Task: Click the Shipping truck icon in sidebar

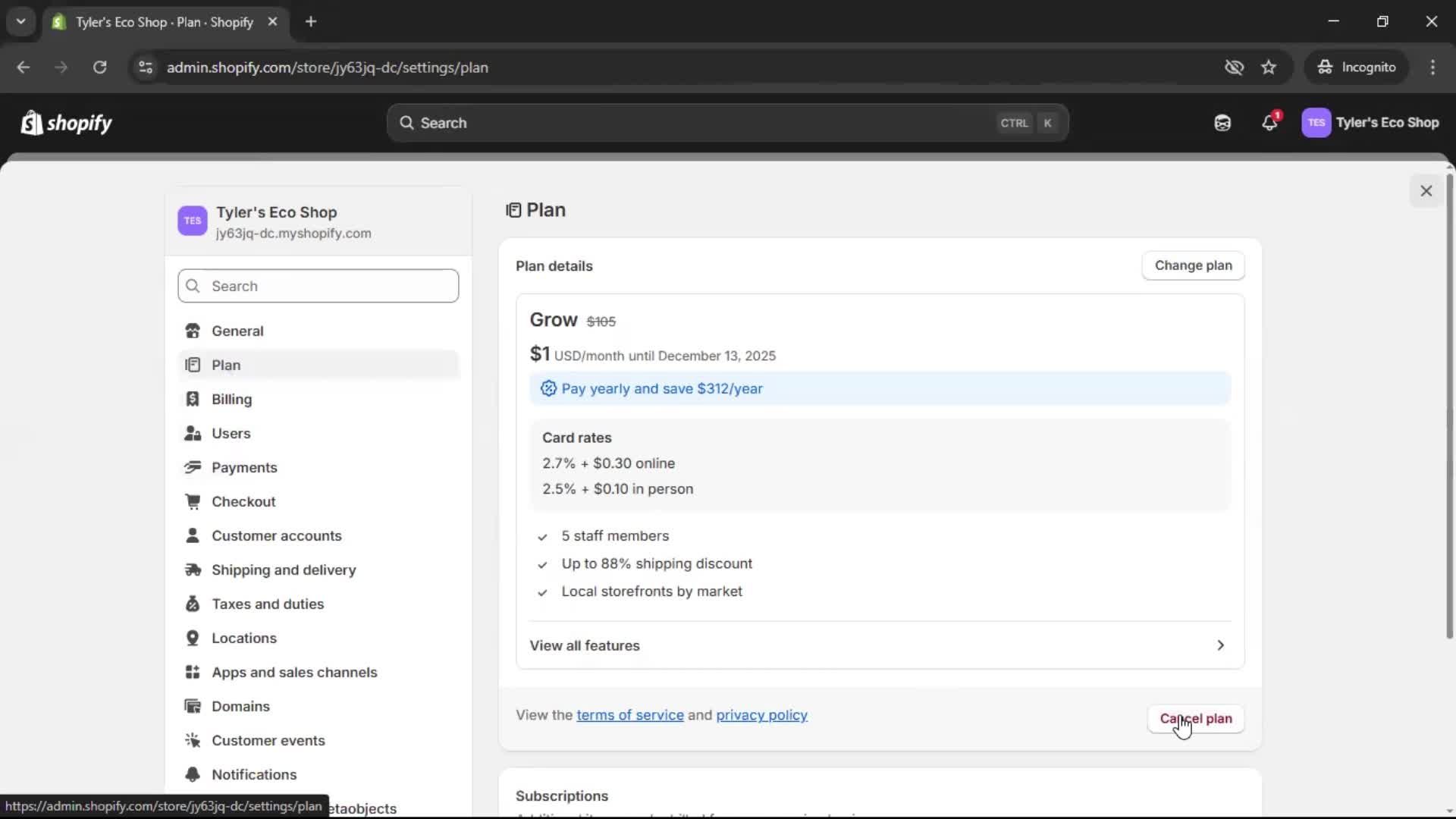Action: (x=193, y=570)
